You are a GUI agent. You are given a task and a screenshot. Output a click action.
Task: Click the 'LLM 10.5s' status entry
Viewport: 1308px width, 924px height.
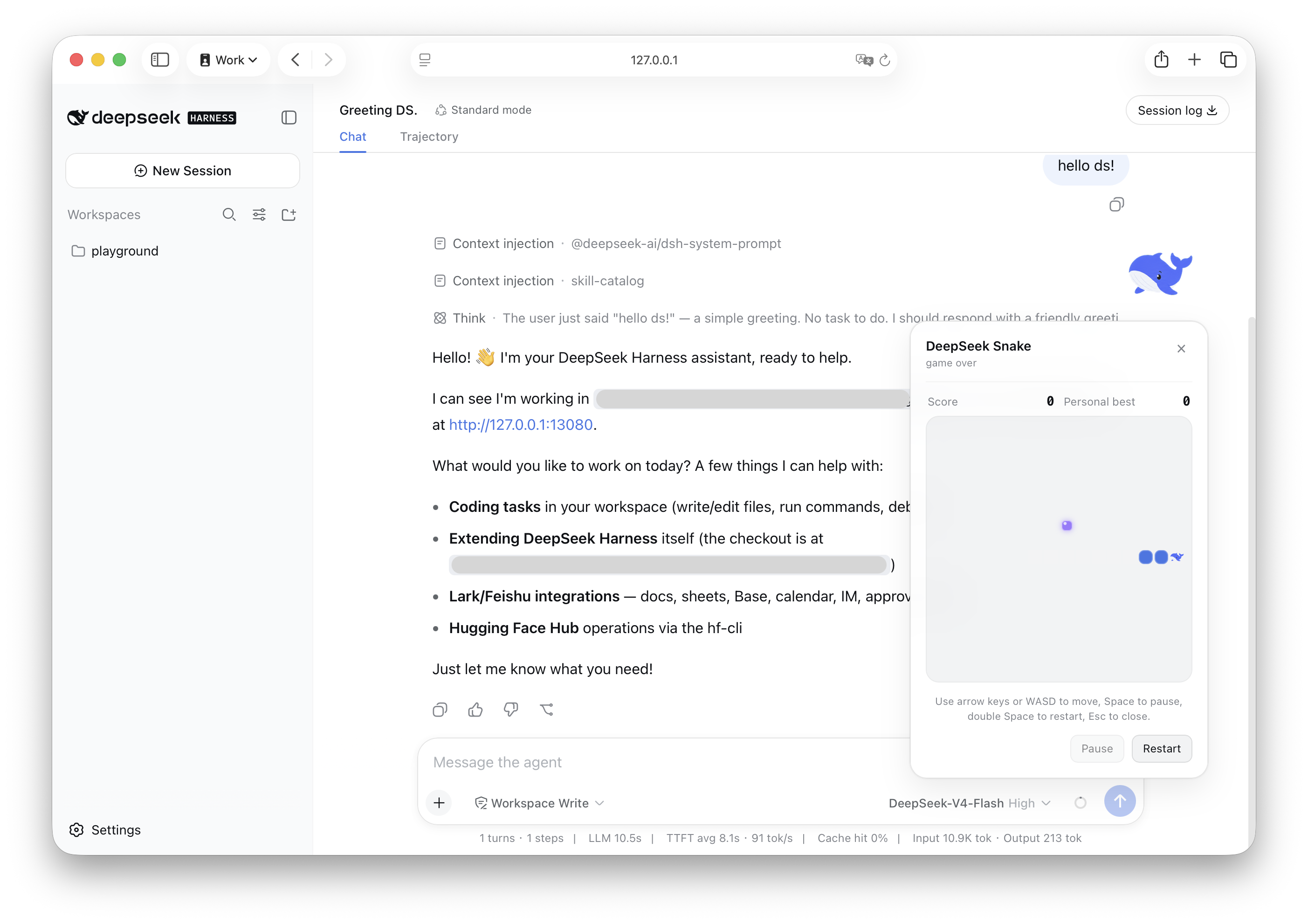pos(615,838)
